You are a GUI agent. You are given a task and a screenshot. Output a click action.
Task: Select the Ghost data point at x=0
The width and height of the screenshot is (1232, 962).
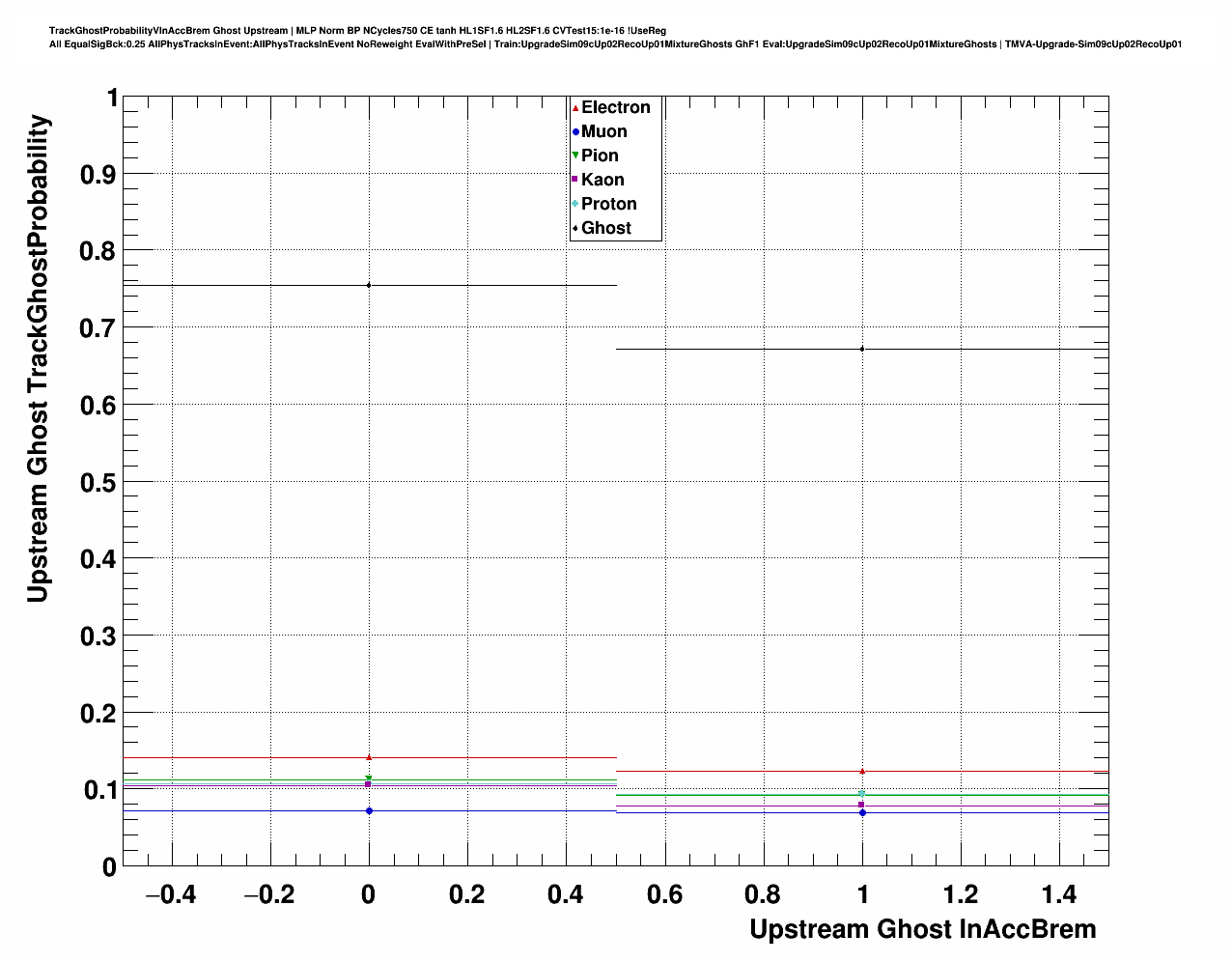coord(369,285)
